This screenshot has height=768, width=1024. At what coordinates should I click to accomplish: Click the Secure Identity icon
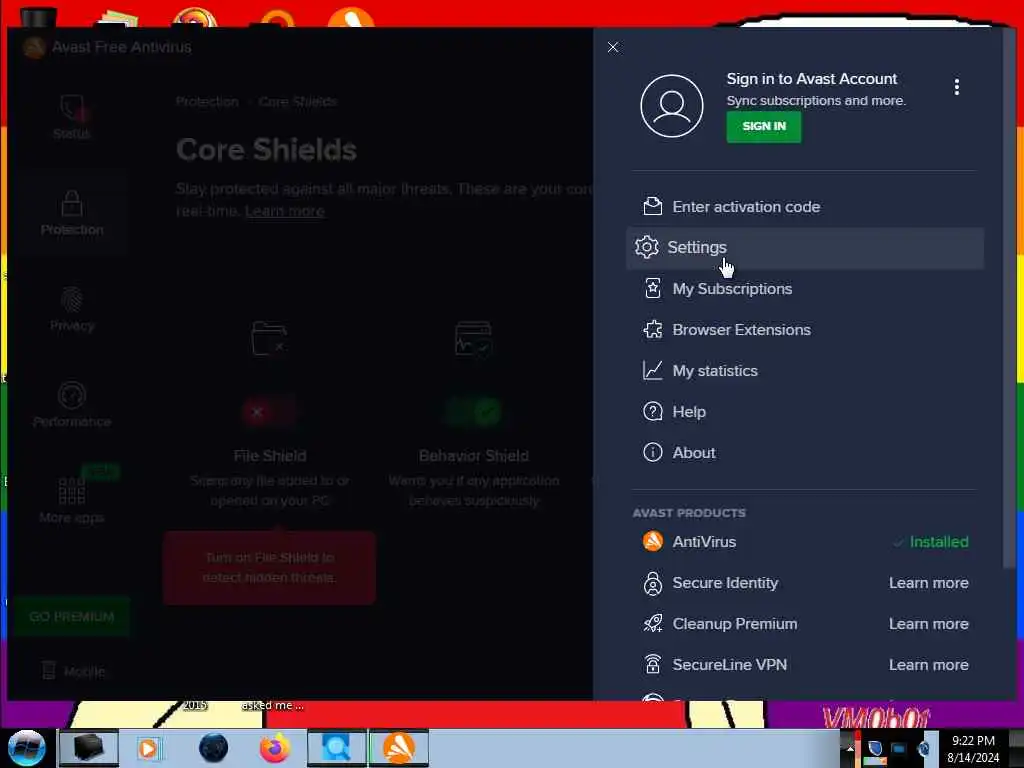pos(652,583)
